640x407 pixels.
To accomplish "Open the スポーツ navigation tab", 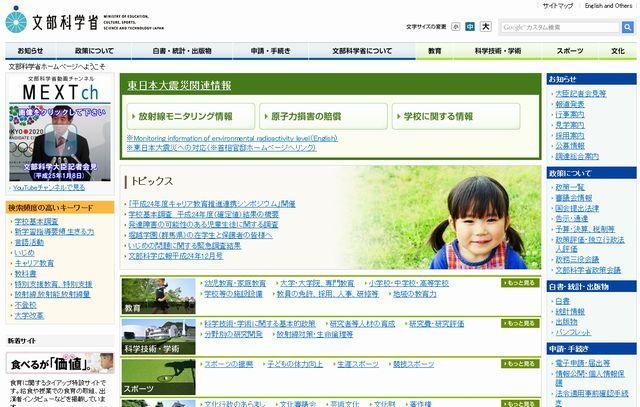I will [x=570, y=51].
